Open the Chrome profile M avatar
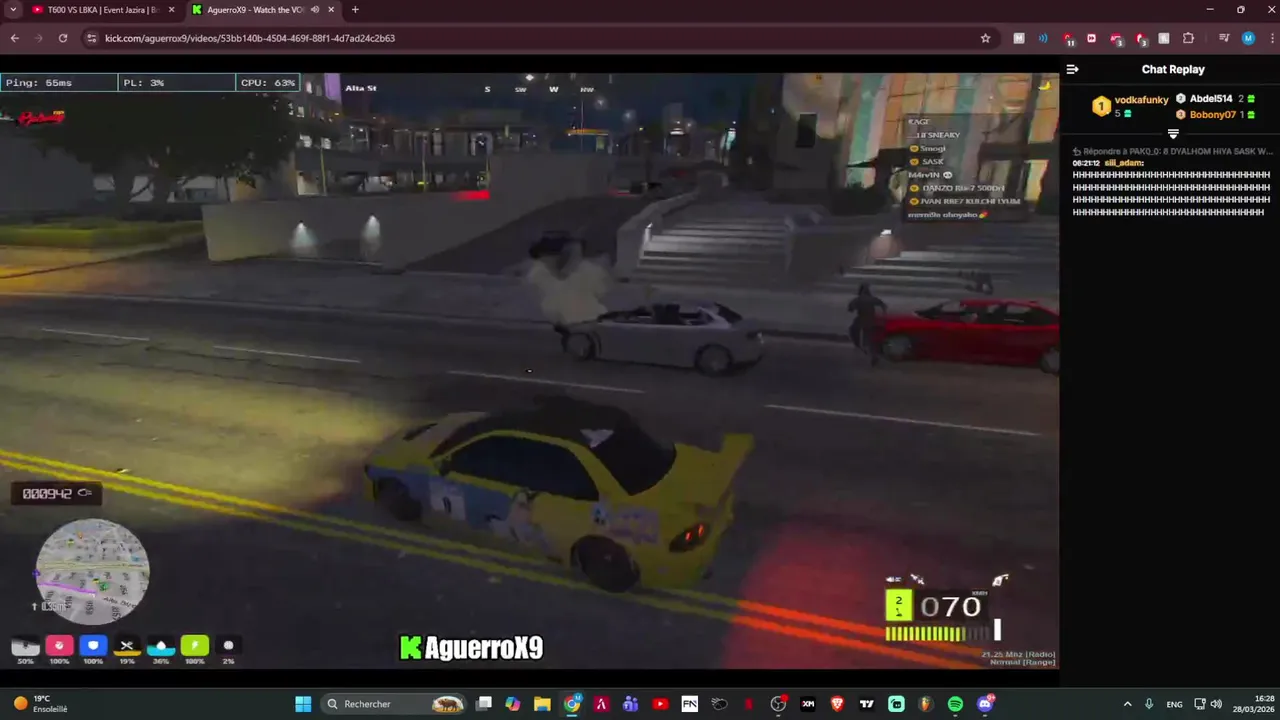 tap(1248, 38)
